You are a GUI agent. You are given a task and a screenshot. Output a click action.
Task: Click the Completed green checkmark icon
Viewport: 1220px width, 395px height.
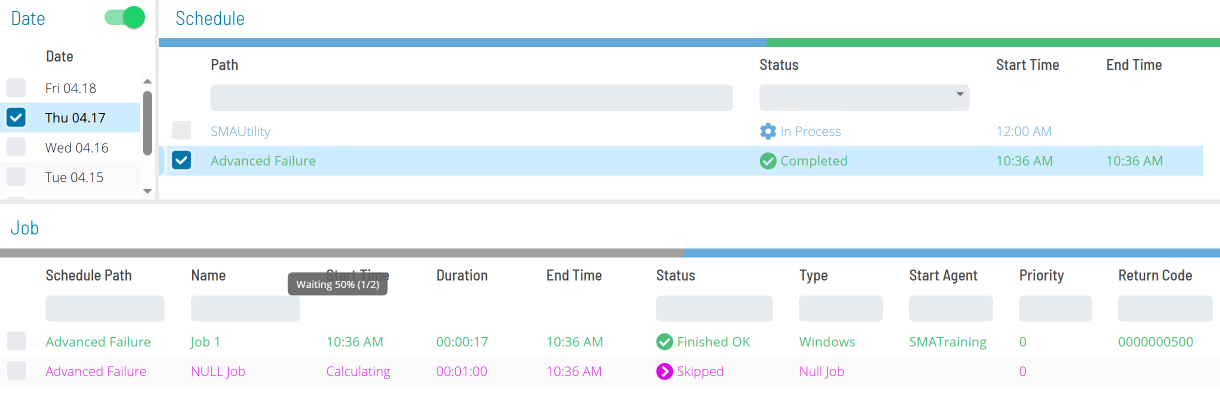768,161
